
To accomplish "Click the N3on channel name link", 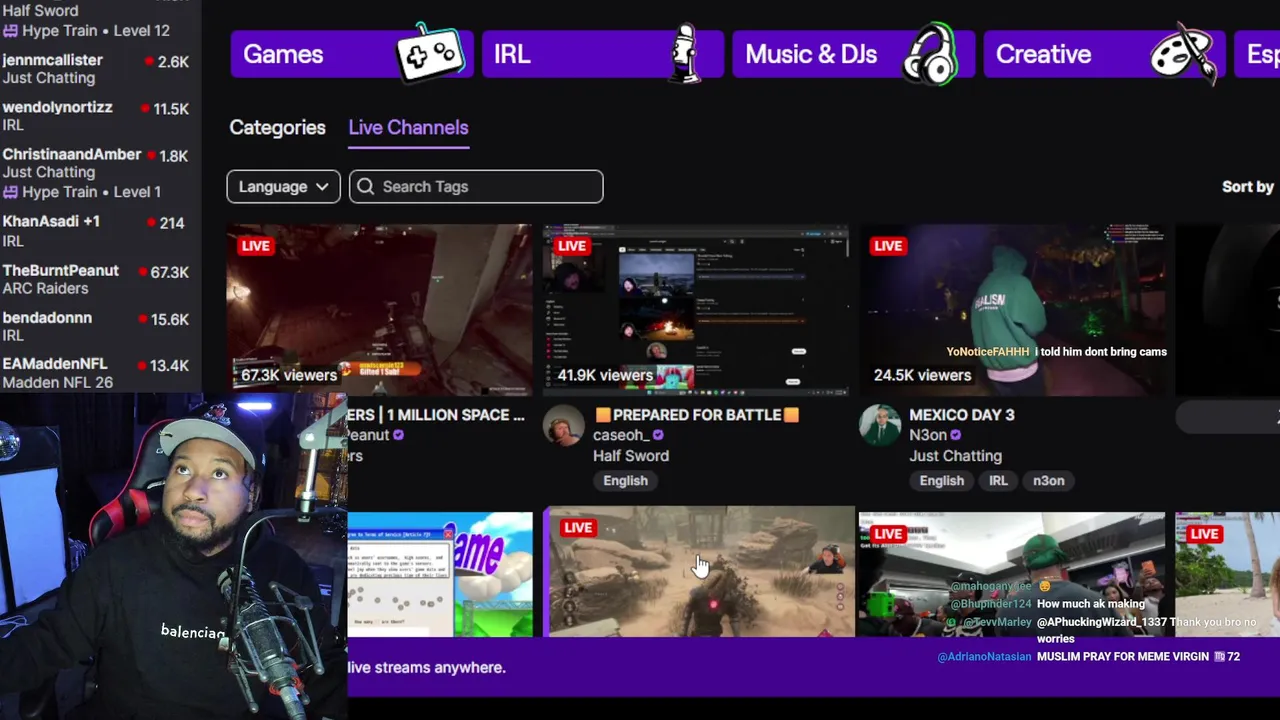I will coord(928,435).
